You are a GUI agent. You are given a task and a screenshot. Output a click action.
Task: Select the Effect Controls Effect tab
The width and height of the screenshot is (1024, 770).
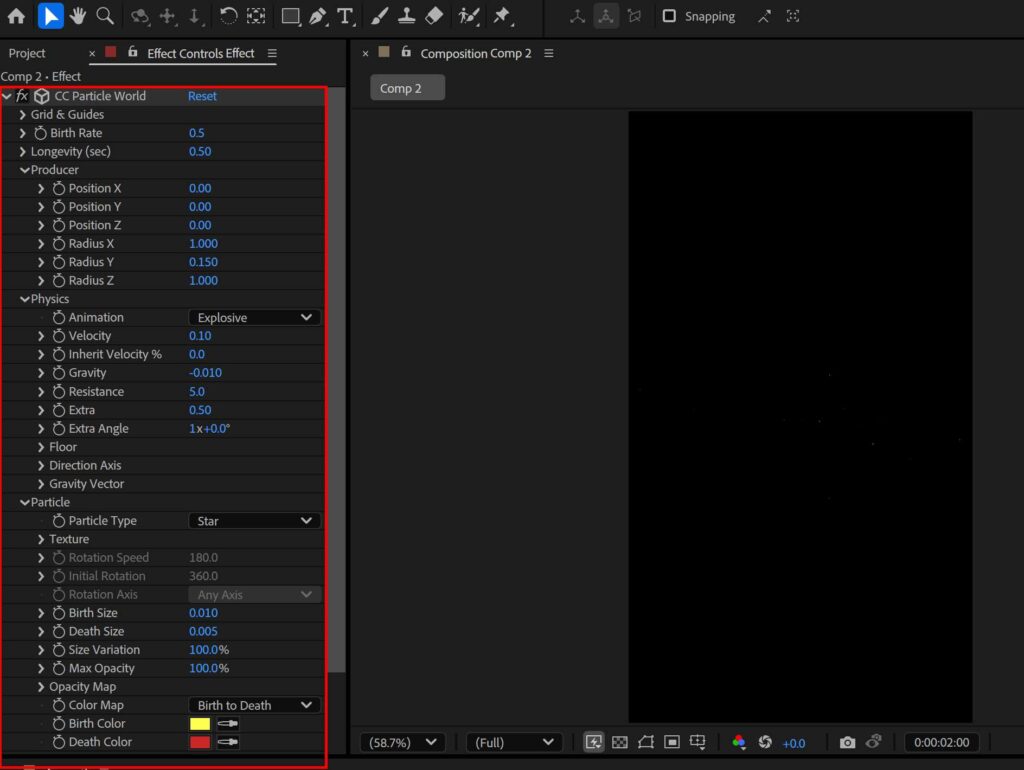pos(200,54)
